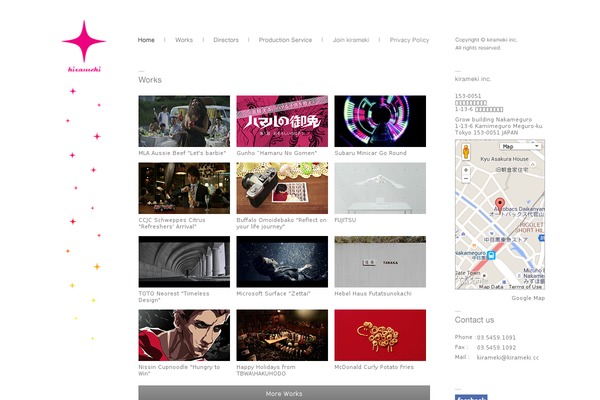Click the fax number 03.5459.1092
This screenshot has width=600, height=400.
click(x=496, y=348)
